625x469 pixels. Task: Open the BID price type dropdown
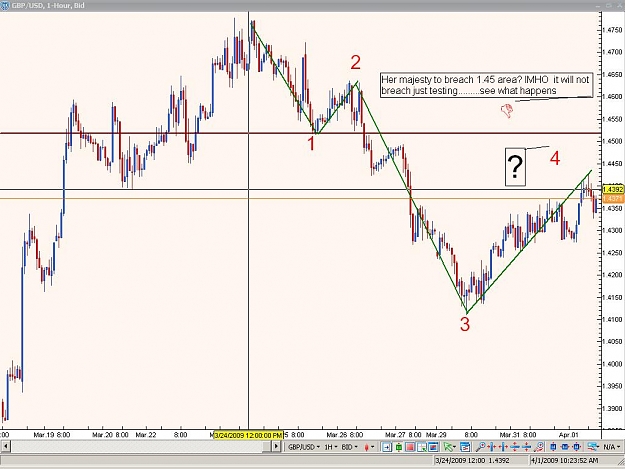click(x=350, y=447)
